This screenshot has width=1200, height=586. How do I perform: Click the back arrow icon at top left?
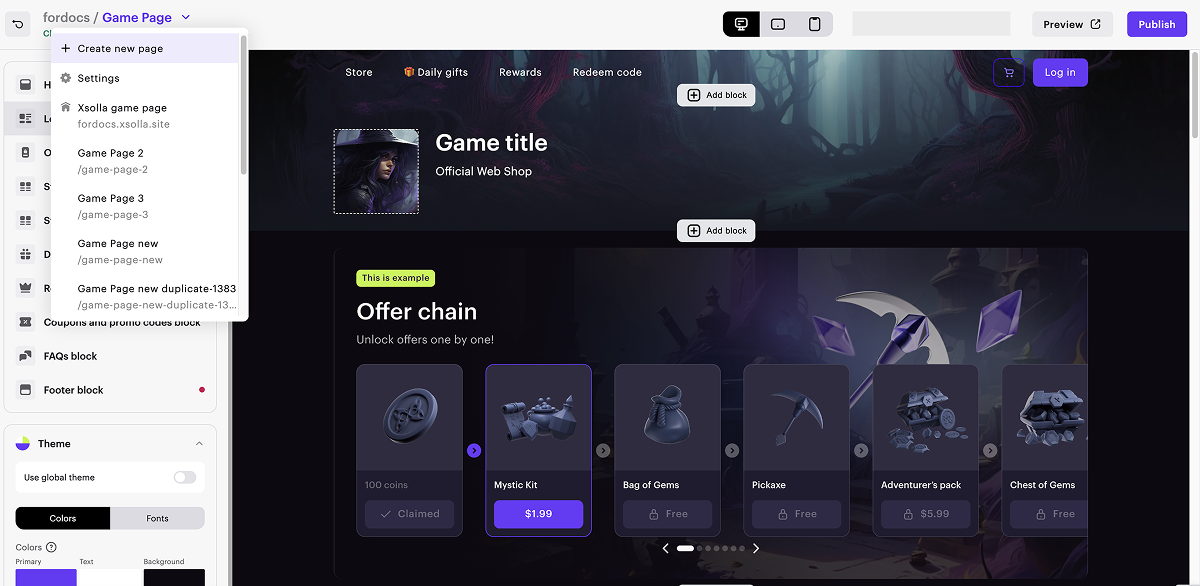tap(18, 24)
